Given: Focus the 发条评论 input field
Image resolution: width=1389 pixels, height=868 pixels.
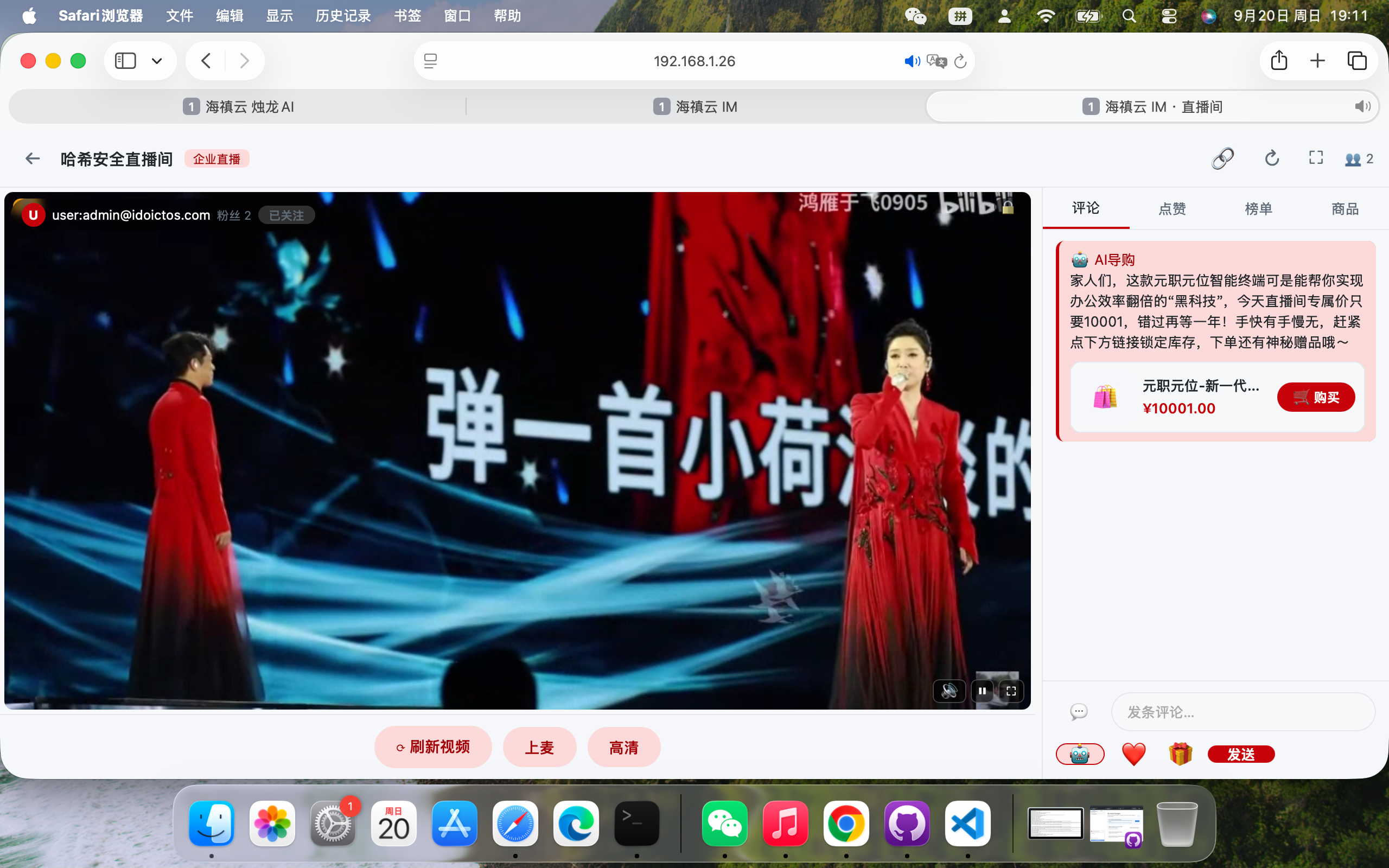Looking at the screenshot, I should point(1243,712).
